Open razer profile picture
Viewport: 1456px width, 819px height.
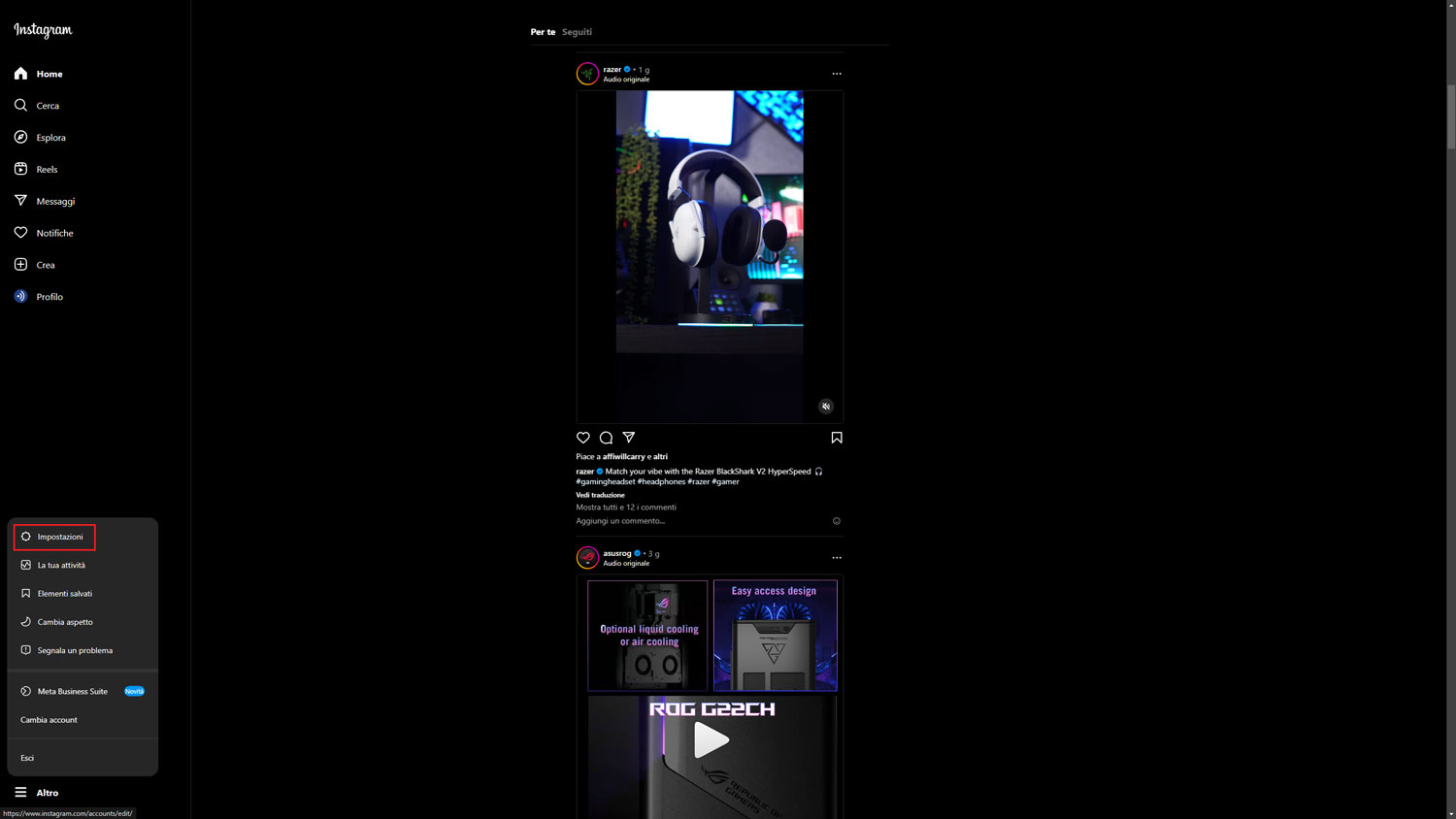[587, 74]
